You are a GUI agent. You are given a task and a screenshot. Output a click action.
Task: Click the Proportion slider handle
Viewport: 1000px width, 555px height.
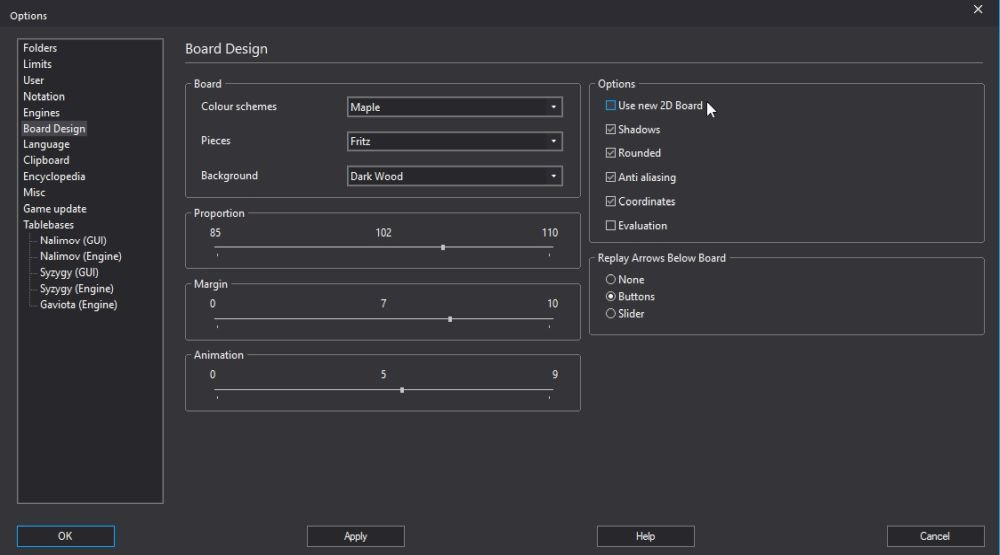click(x=443, y=247)
